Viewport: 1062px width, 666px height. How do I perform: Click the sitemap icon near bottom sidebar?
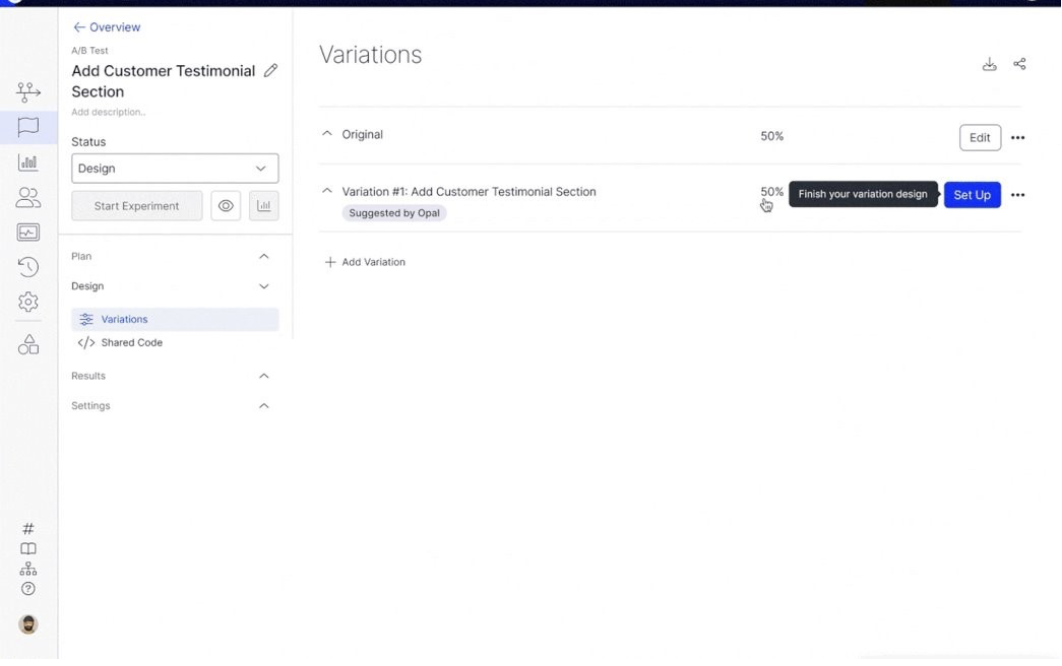coord(28,568)
